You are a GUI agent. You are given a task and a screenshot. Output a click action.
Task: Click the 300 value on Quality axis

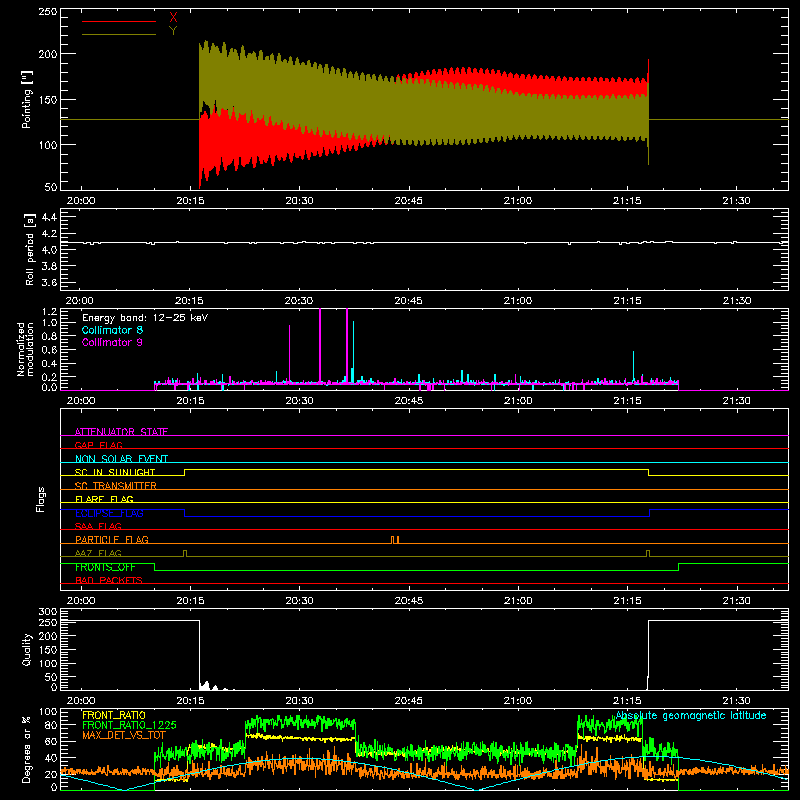tap(47, 612)
